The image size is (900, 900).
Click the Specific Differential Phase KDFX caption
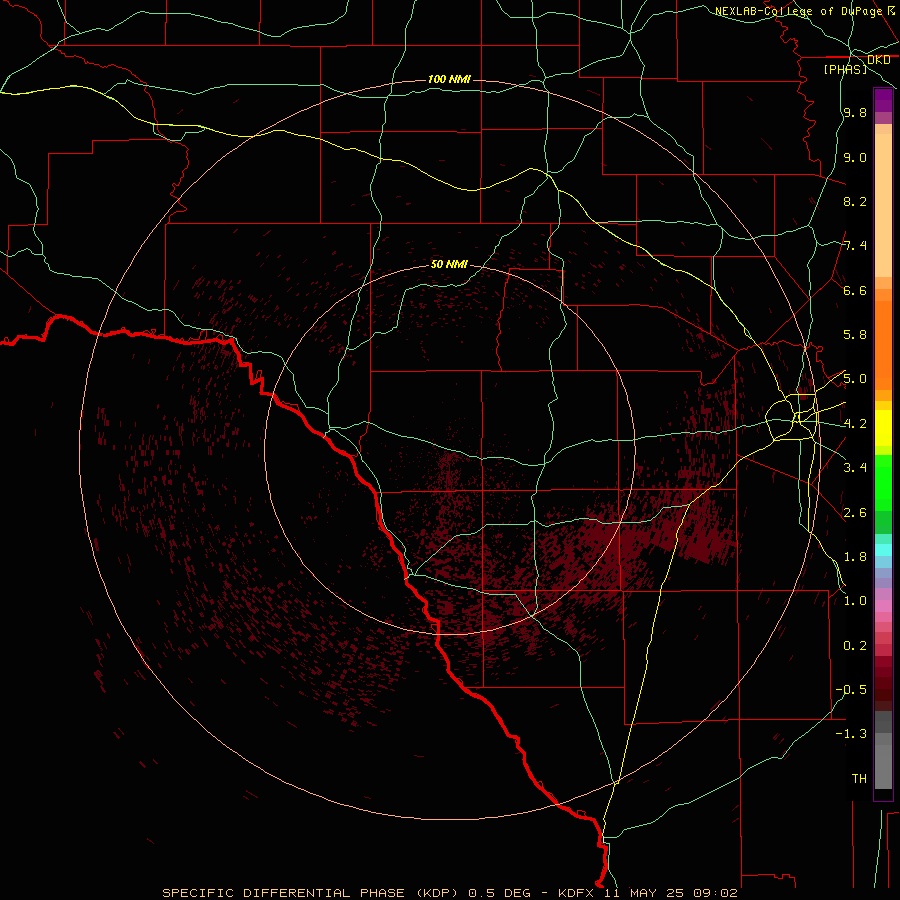coord(449,893)
